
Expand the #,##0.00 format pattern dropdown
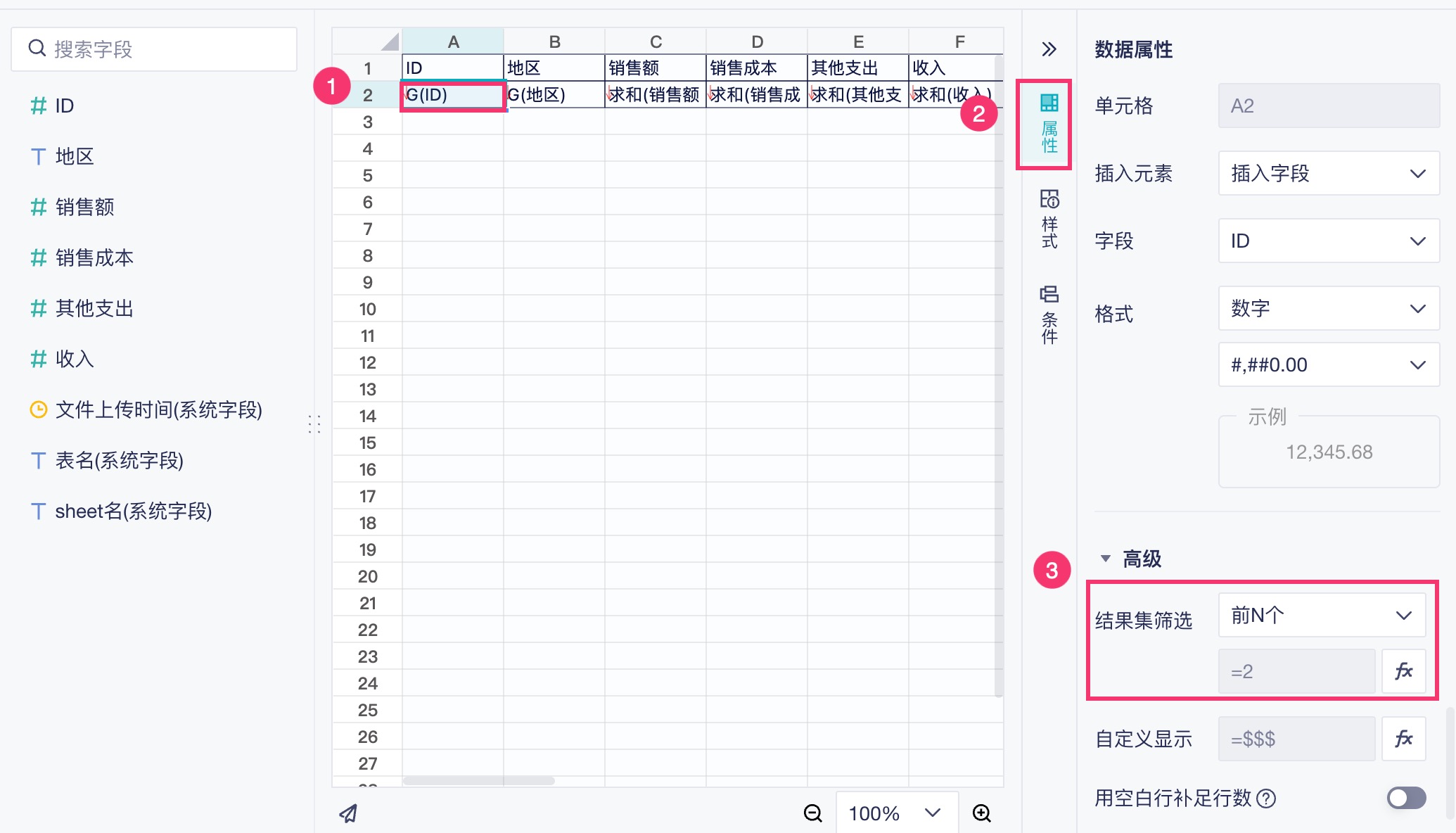pos(1328,364)
